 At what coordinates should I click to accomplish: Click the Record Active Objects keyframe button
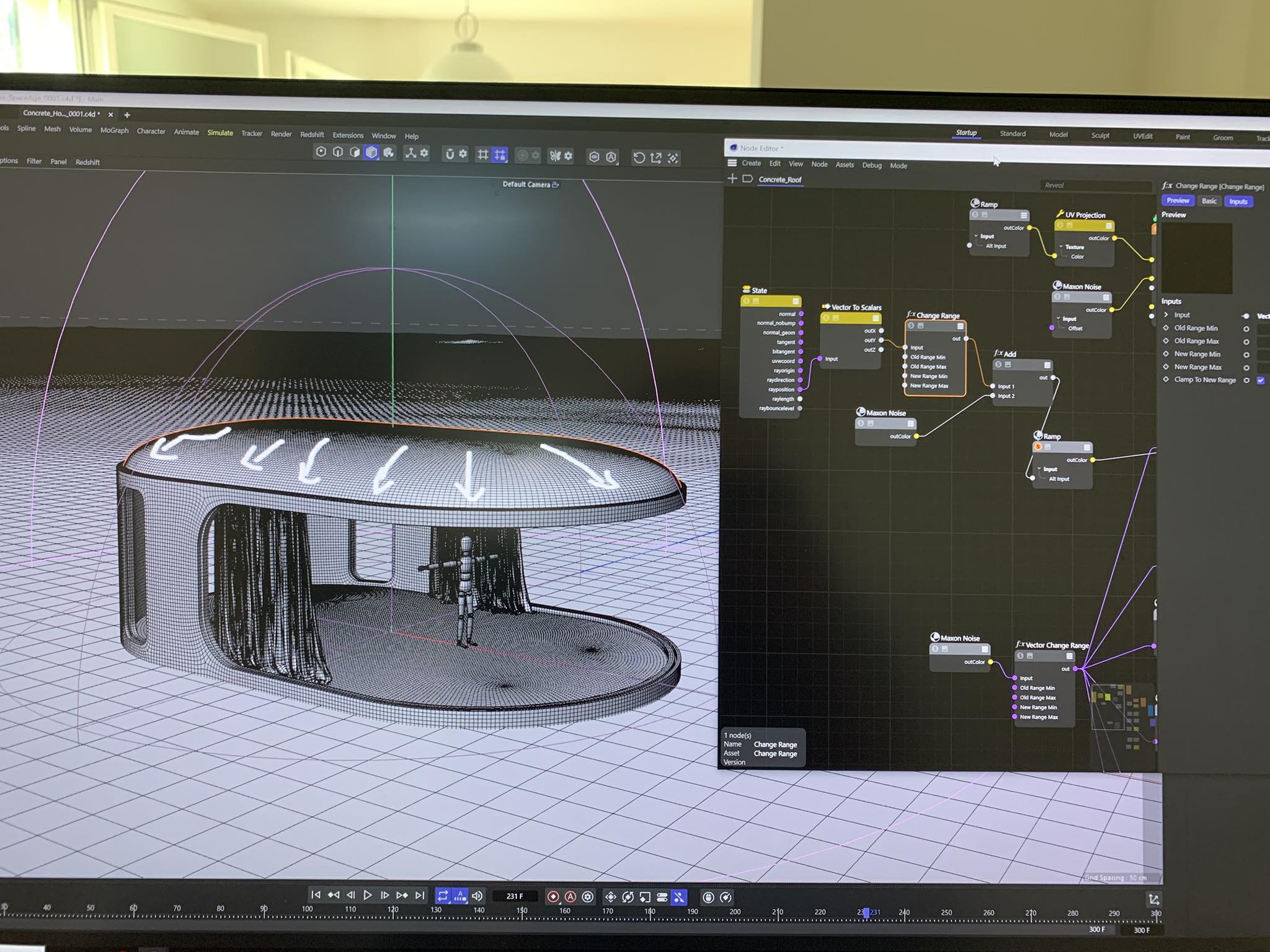coord(553,896)
